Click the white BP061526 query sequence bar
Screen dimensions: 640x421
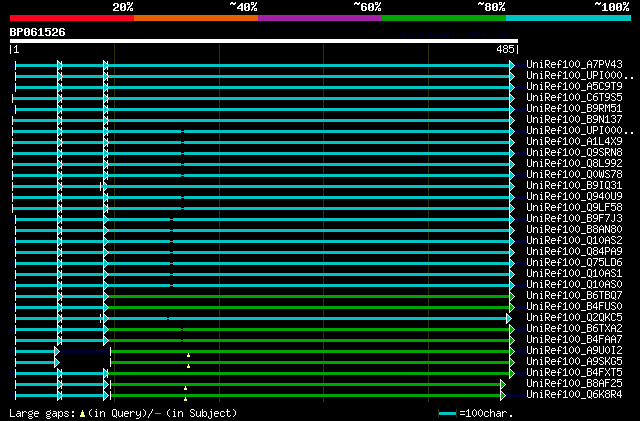(263, 41)
